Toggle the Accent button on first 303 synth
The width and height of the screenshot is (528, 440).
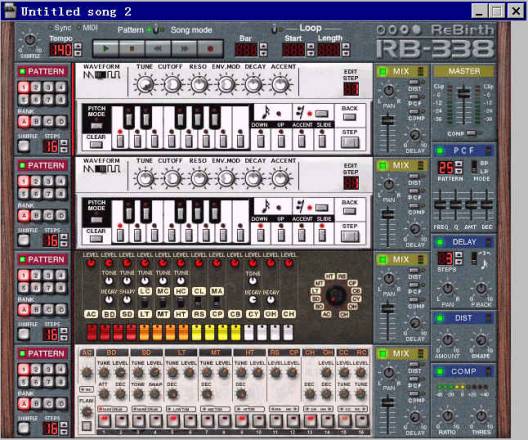tap(301, 140)
